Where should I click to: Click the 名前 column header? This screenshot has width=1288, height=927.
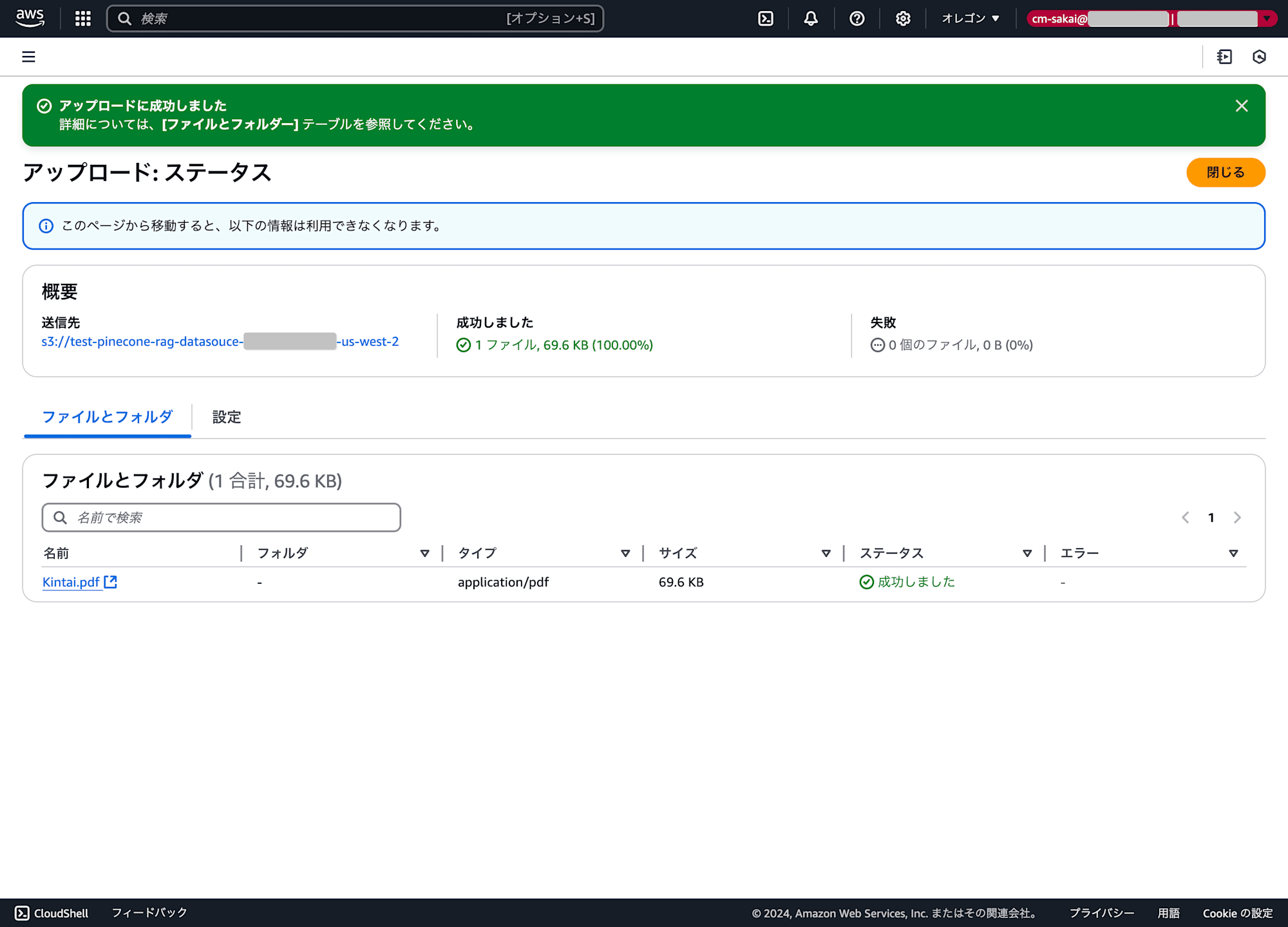[x=56, y=554]
